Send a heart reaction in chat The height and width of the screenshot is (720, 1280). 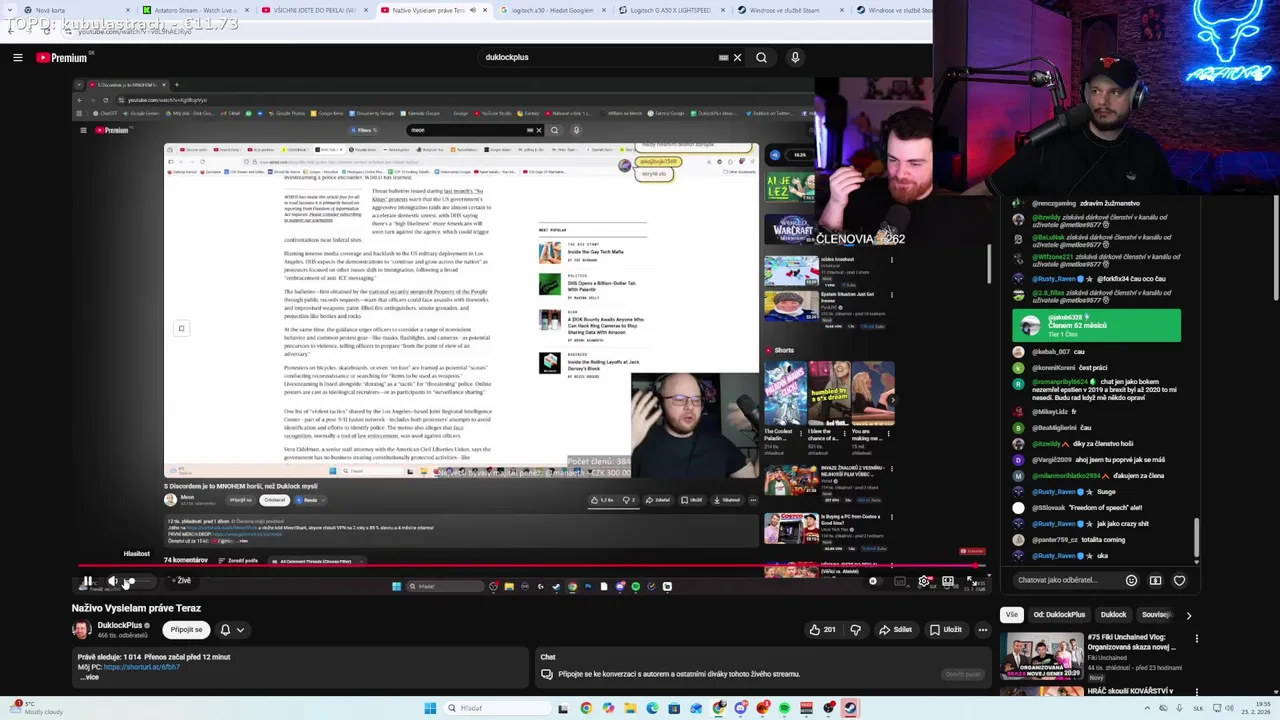click(1179, 580)
